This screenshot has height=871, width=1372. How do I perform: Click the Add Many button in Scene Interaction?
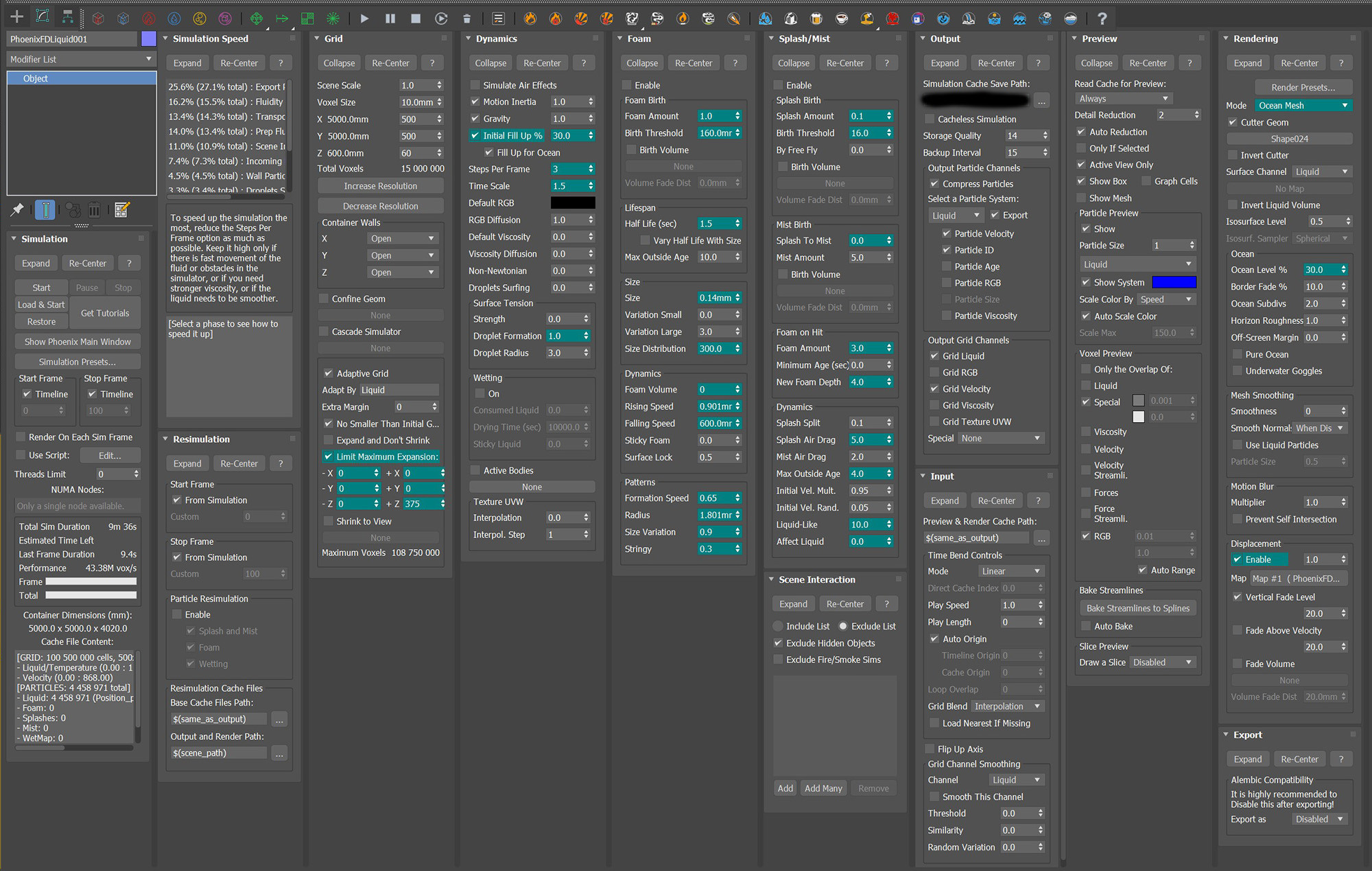point(823,789)
